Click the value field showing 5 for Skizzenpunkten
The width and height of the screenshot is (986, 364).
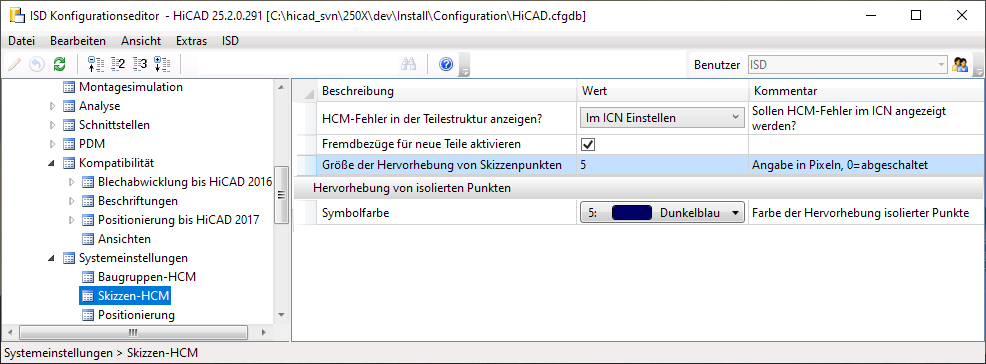[x=662, y=165]
